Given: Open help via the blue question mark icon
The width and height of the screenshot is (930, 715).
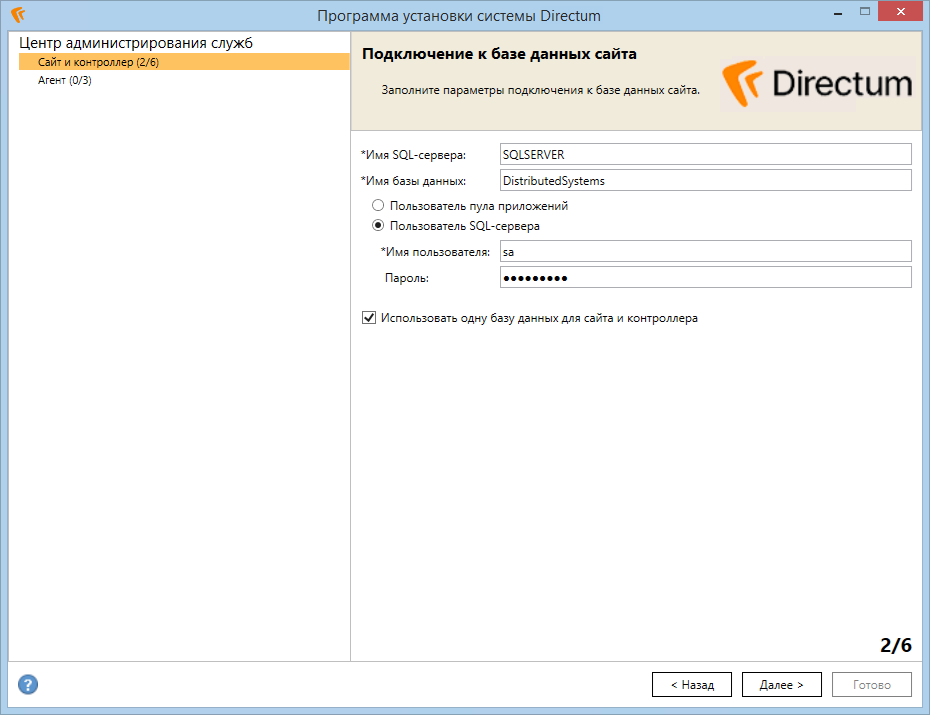Looking at the screenshot, I should (28, 684).
